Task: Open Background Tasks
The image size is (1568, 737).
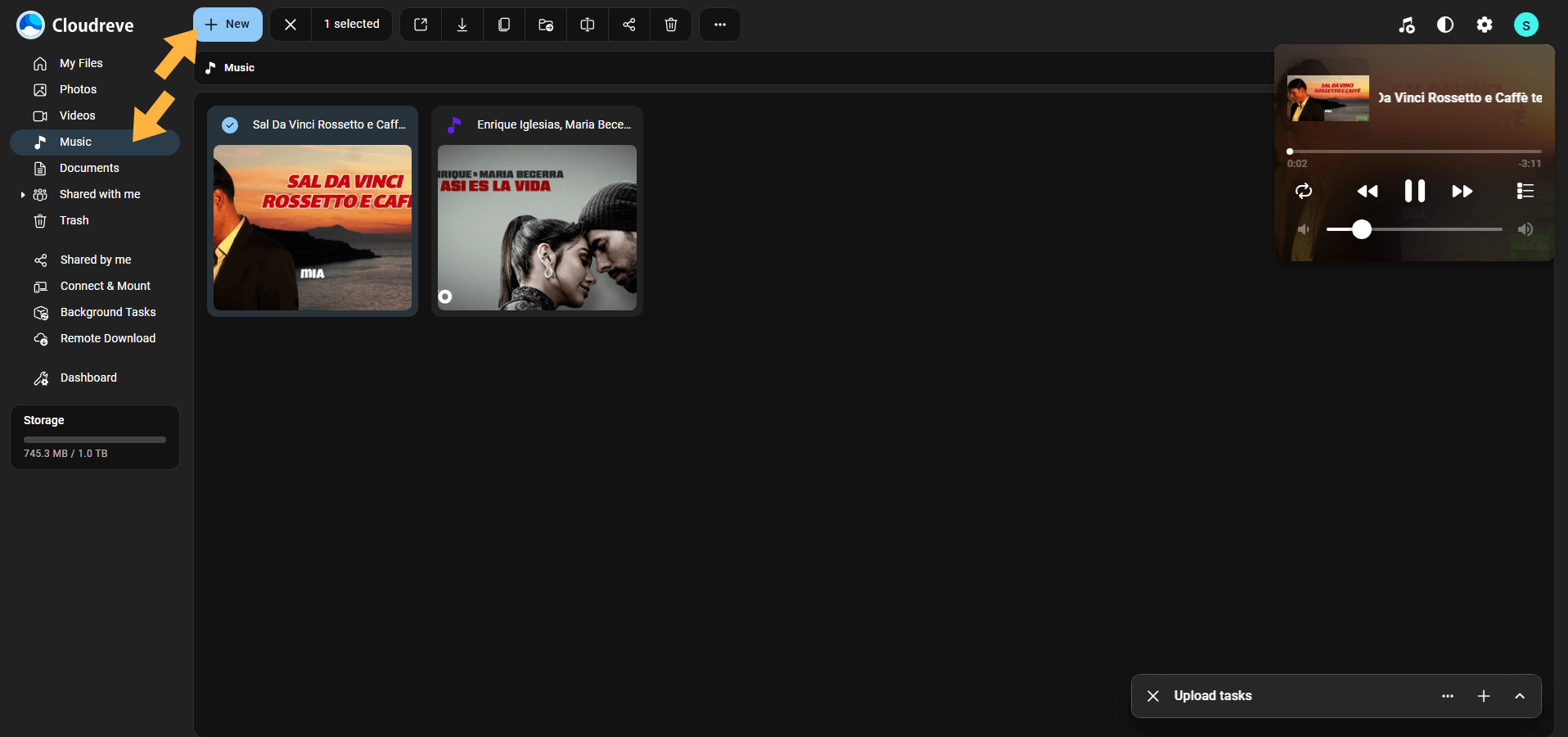Action: (x=95, y=312)
